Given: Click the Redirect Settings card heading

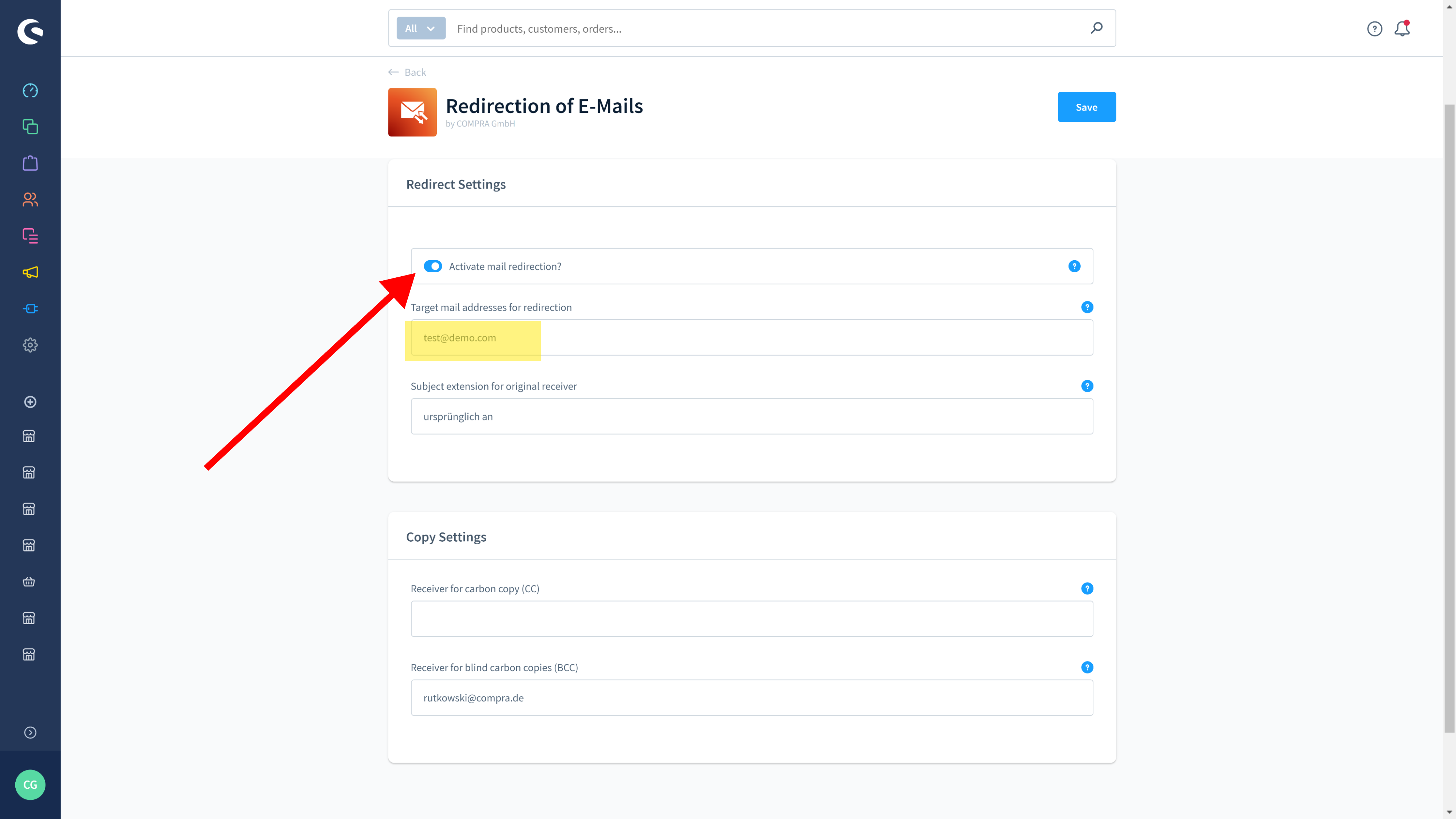Looking at the screenshot, I should 456,184.
